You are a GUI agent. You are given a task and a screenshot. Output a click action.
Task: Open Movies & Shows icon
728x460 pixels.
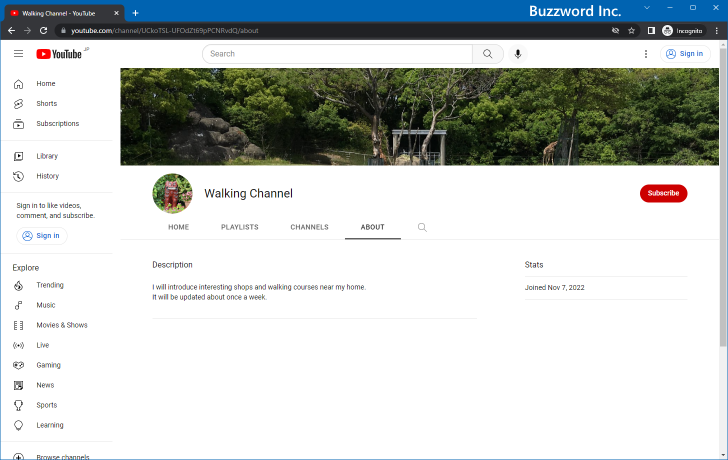click(18, 325)
